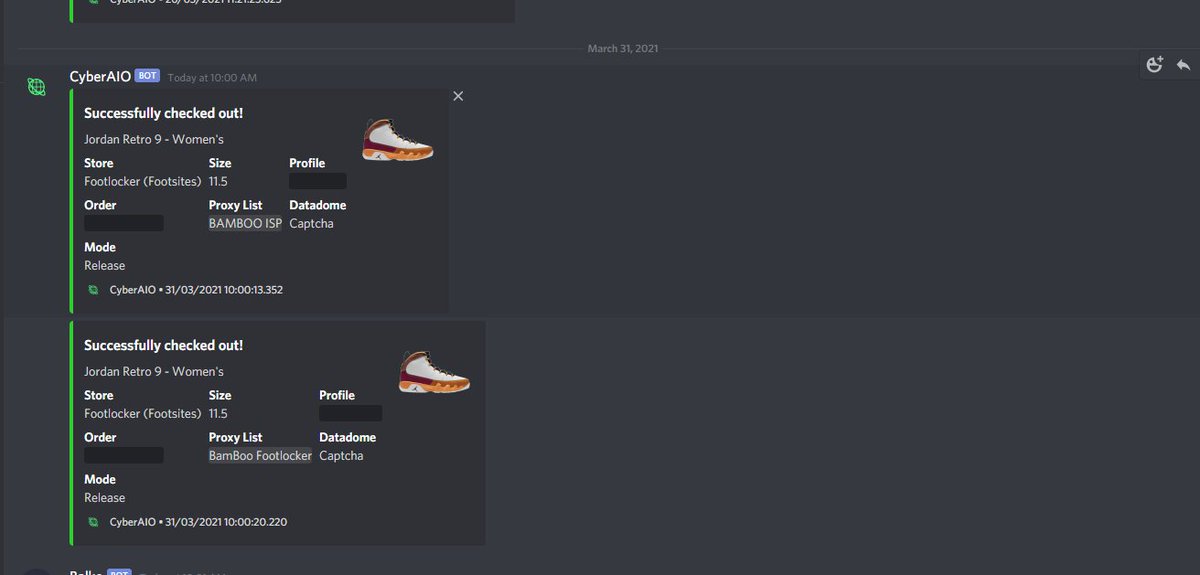This screenshot has width=1200, height=575.
Task: Click the March 31, 2021 date divider label
Action: (623, 48)
